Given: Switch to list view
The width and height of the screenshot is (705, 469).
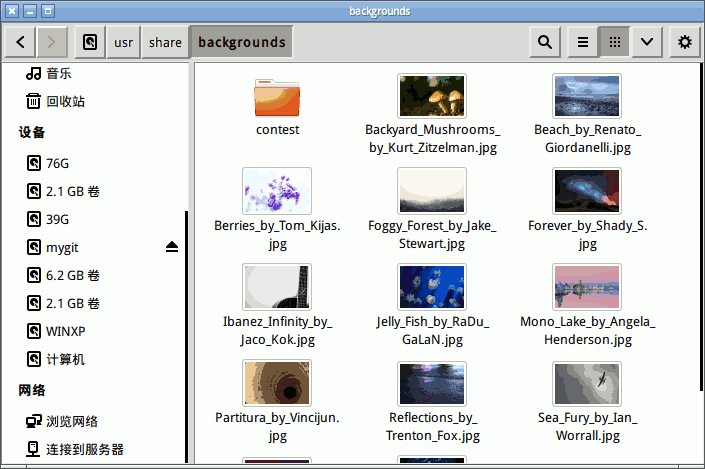Looking at the screenshot, I should (583, 42).
